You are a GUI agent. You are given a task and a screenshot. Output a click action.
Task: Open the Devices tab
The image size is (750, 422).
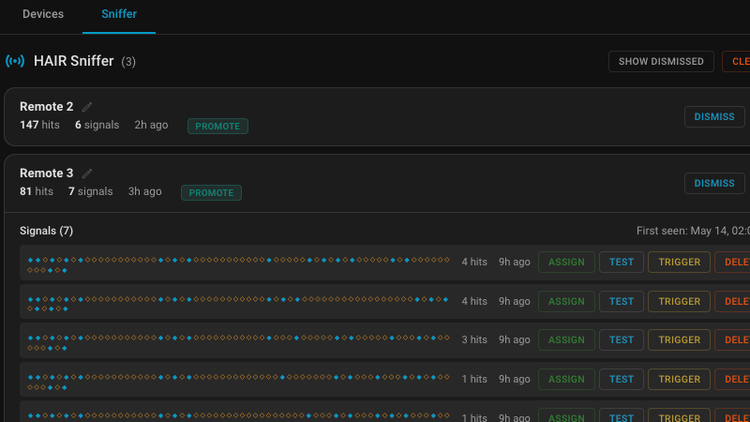43,14
